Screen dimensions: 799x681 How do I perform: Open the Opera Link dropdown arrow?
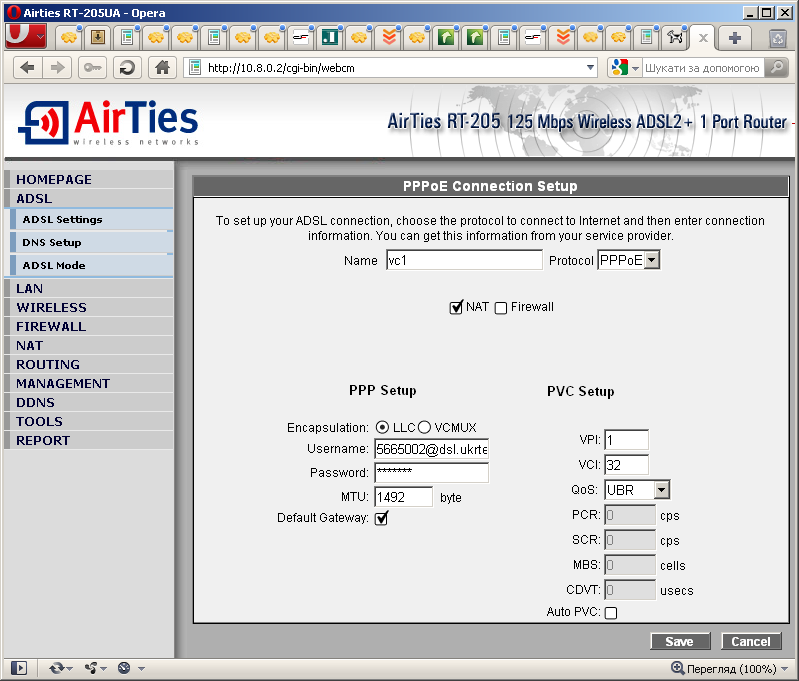tap(70, 668)
